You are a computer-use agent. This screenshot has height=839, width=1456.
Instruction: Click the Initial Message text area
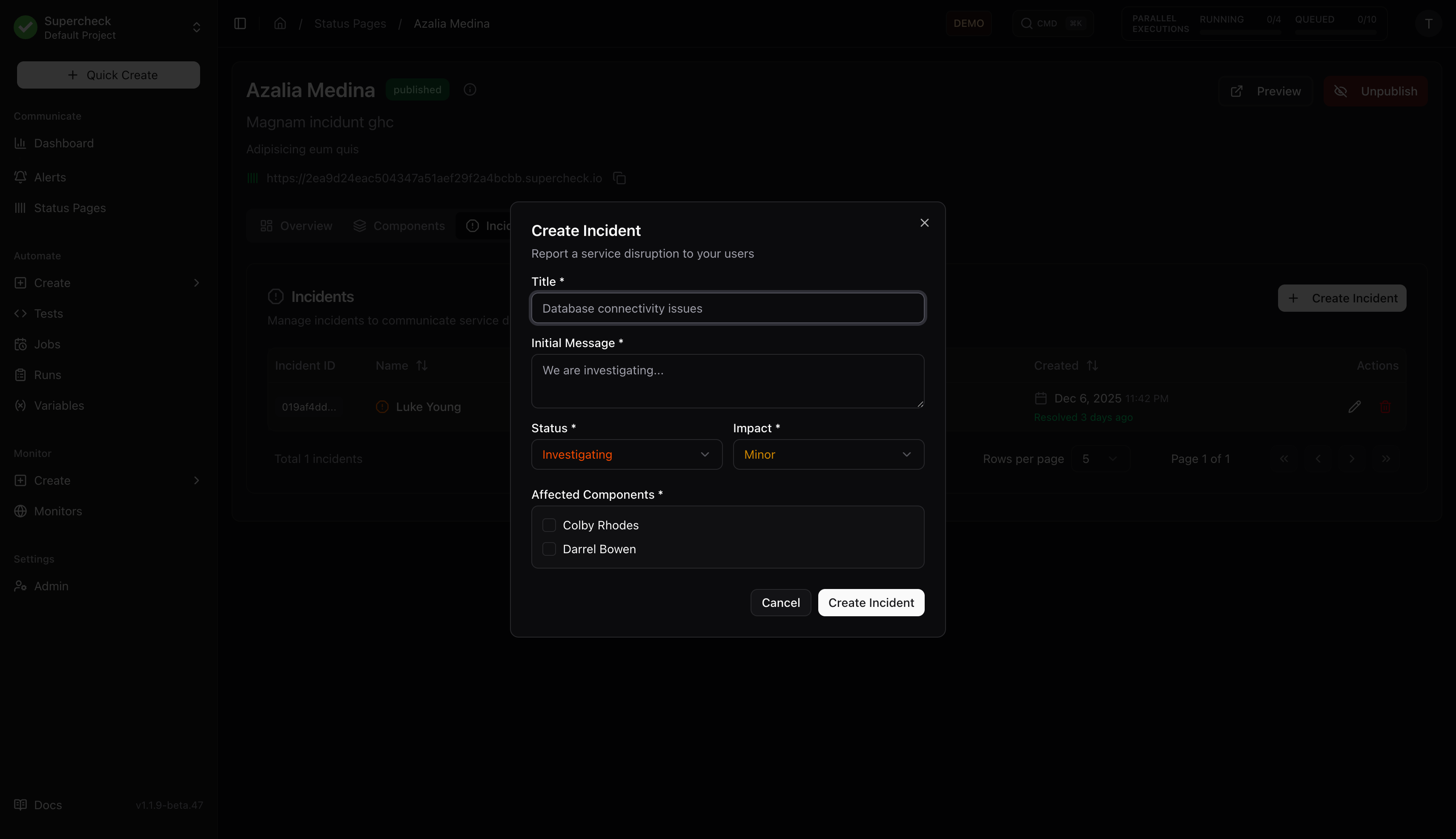(x=727, y=381)
